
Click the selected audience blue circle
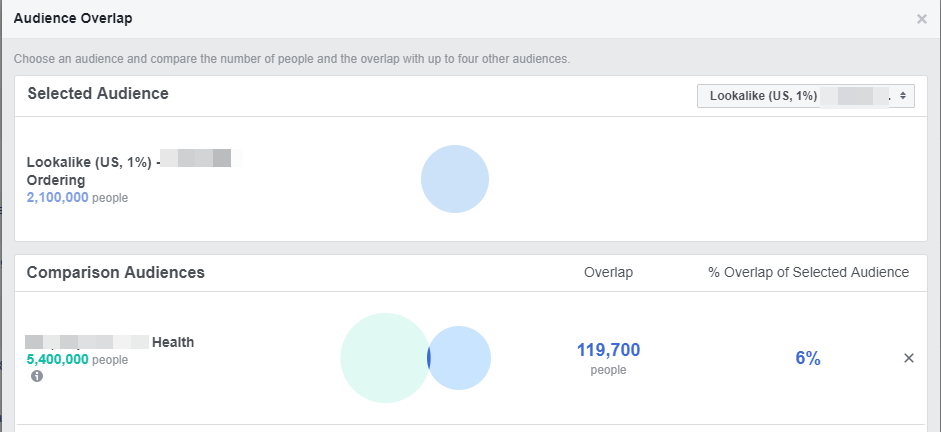pyautogui.click(x=454, y=180)
